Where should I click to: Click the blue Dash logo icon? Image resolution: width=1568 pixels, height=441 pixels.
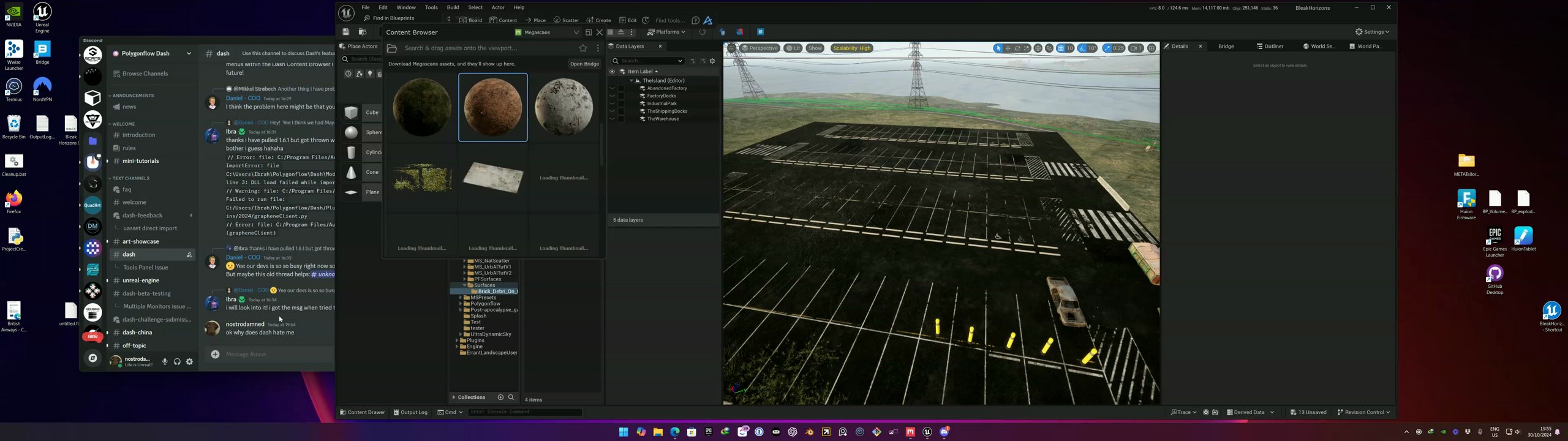click(x=709, y=20)
